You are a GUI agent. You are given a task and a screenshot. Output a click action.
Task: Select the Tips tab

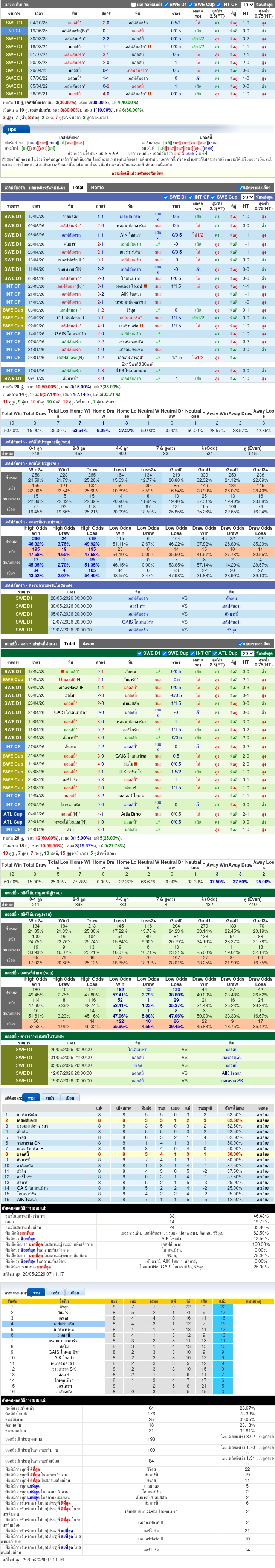[12, 129]
